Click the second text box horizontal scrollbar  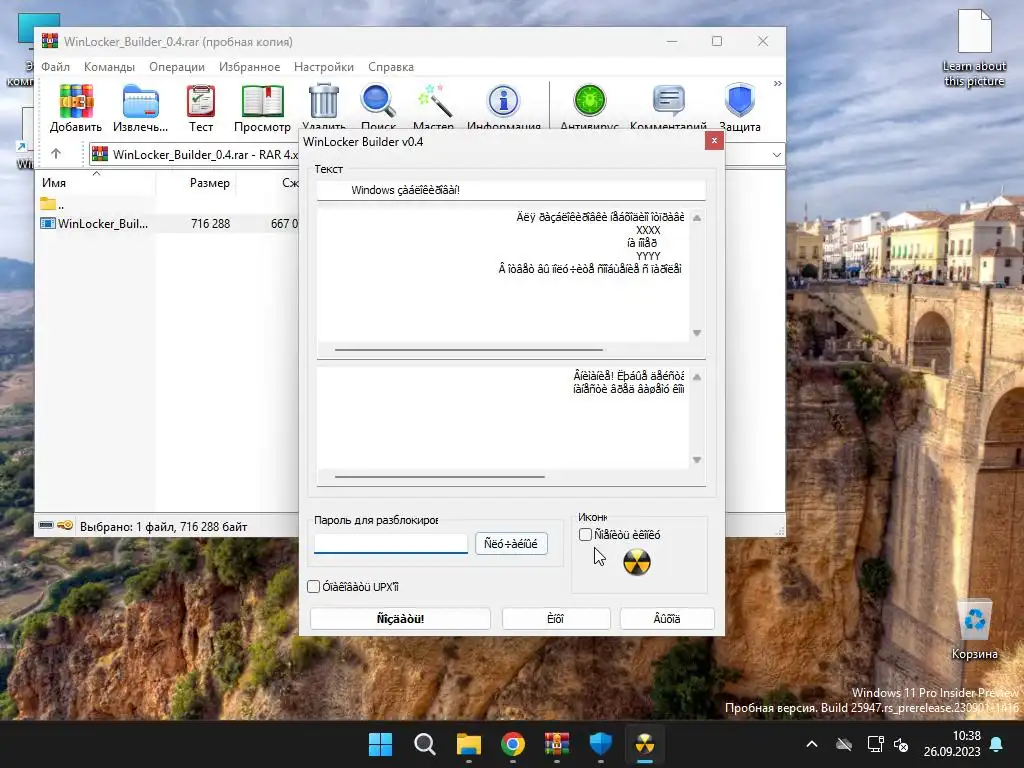[440, 477]
